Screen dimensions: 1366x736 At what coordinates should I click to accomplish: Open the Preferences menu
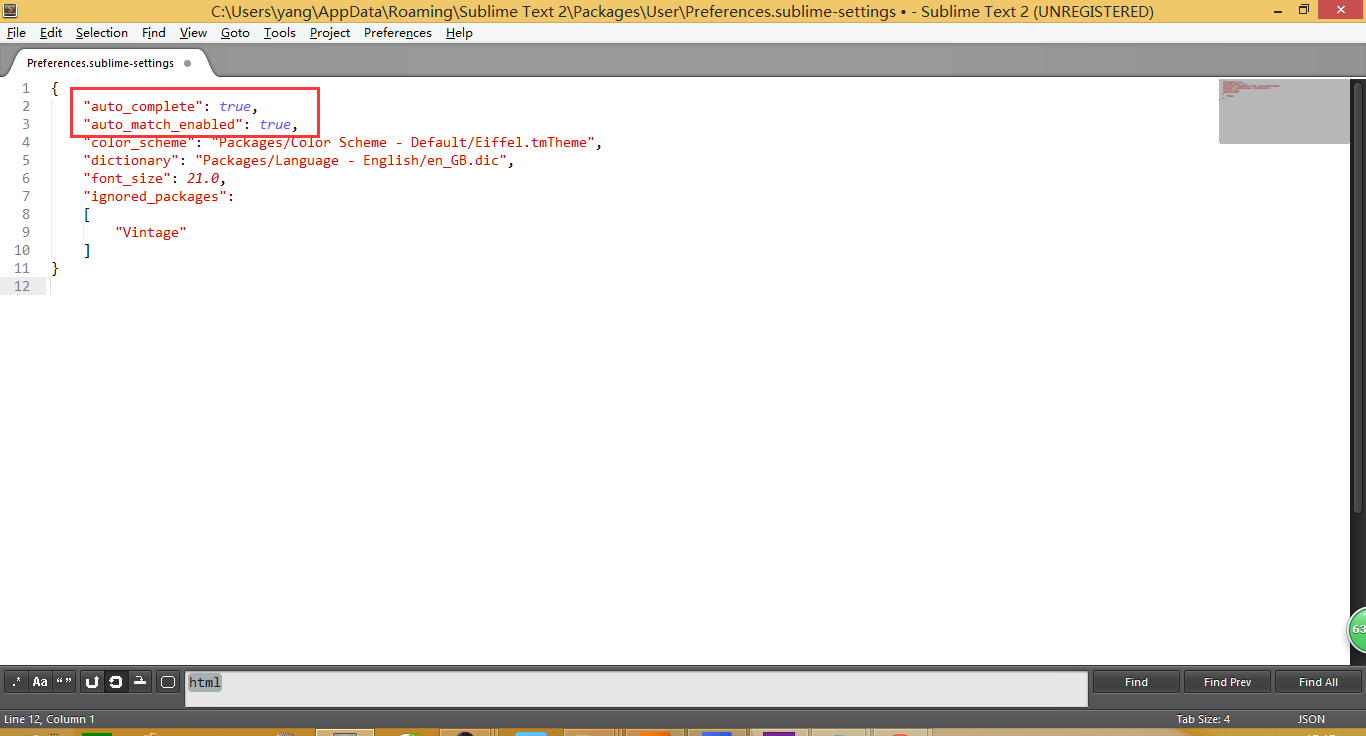(x=398, y=33)
